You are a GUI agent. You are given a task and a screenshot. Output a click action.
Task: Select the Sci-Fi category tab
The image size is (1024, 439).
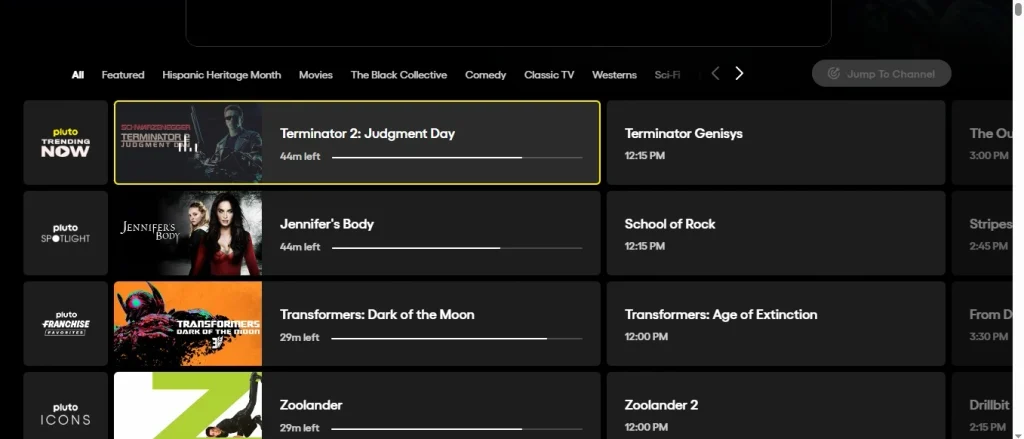pos(667,75)
